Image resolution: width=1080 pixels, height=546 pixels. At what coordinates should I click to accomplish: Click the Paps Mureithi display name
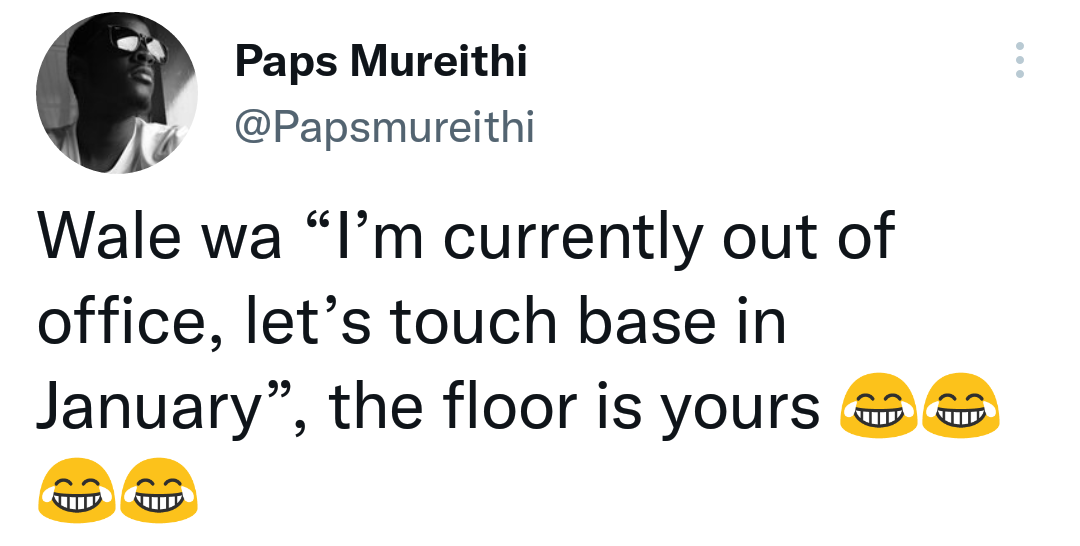[x=381, y=61]
